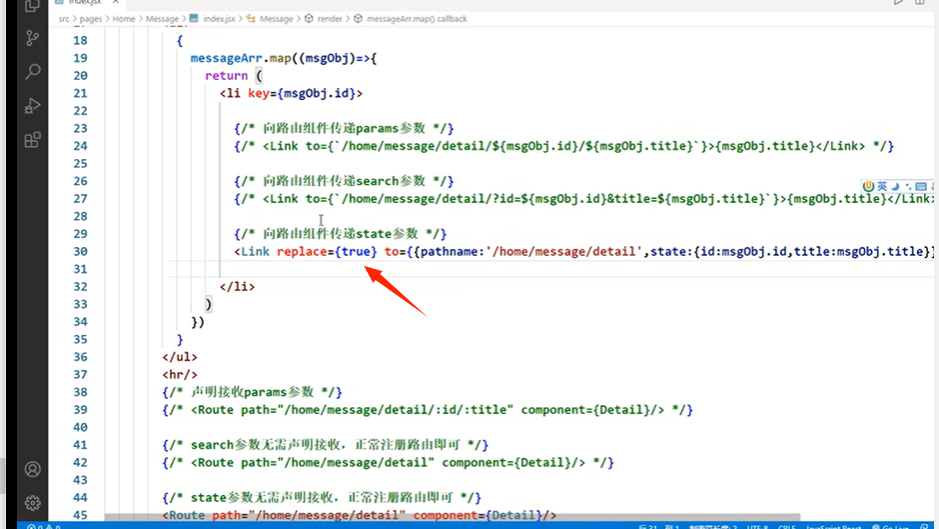Click the params declaration comment on line 38

click(x=252, y=392)
